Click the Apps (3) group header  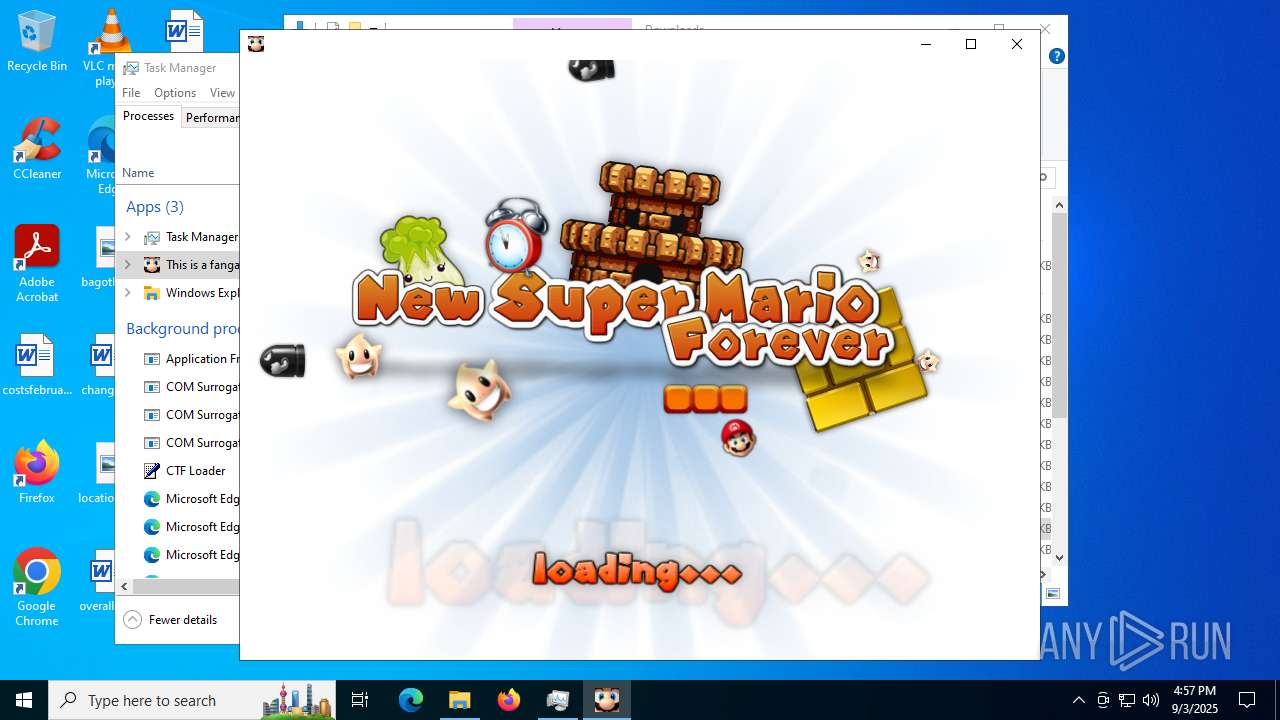click(x=155, y=207)
